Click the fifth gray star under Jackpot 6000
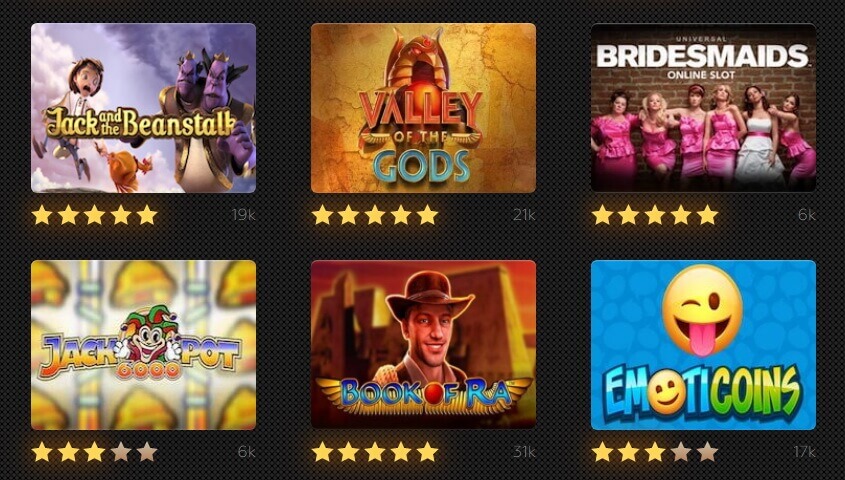Screen dimensions: 845x480 coord(147,452)
